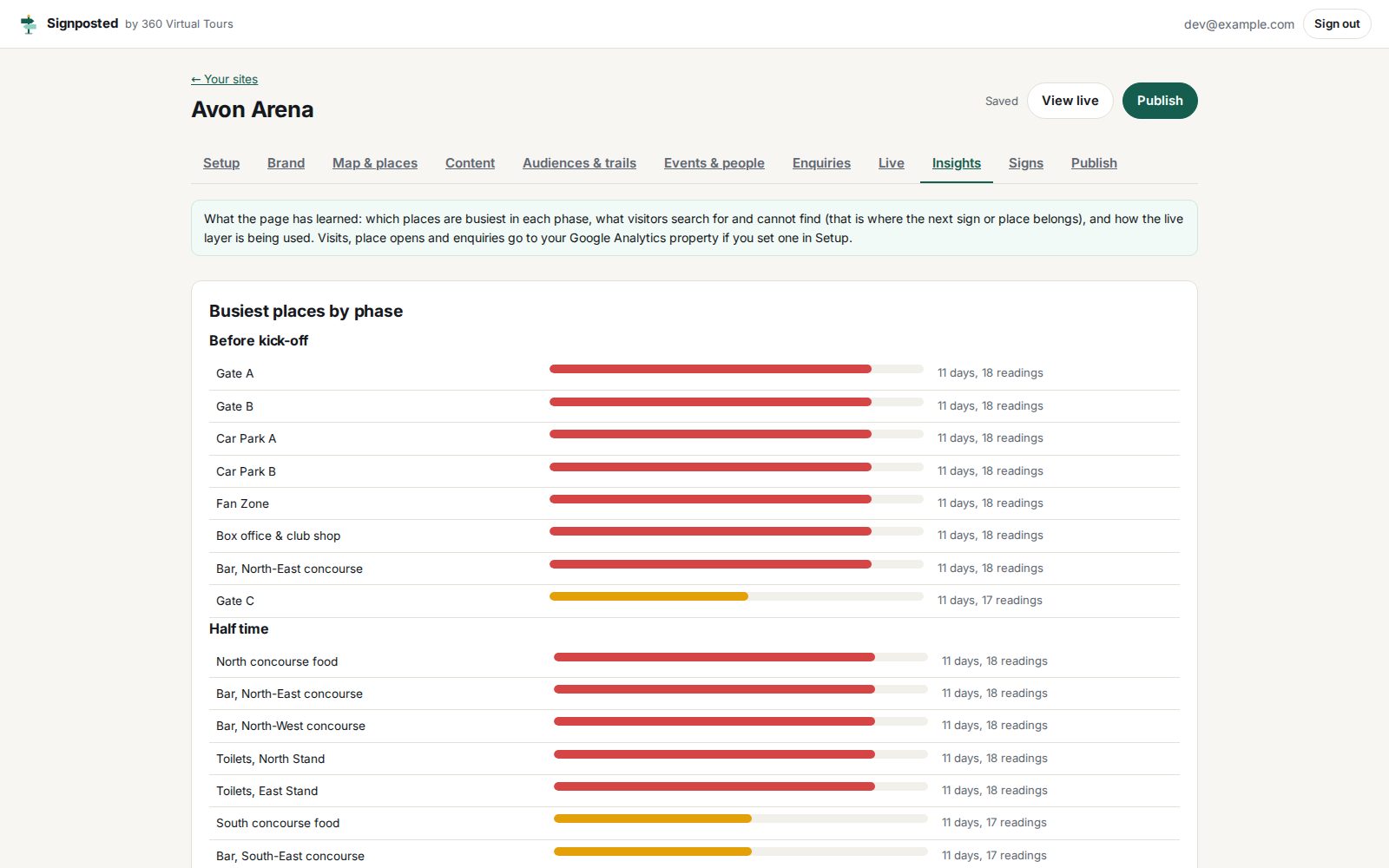
Task: Open the Map & places tab
Action: pyautogui.click(x=375, y=163)
